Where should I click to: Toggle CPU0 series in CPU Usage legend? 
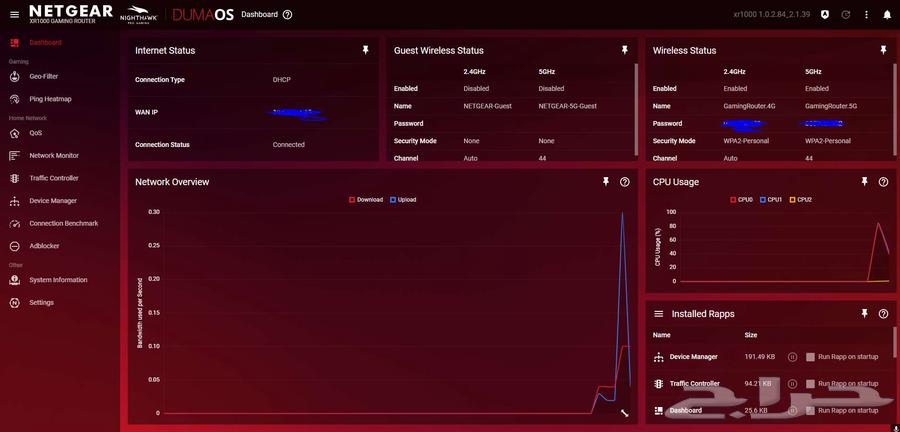[741, 200]
